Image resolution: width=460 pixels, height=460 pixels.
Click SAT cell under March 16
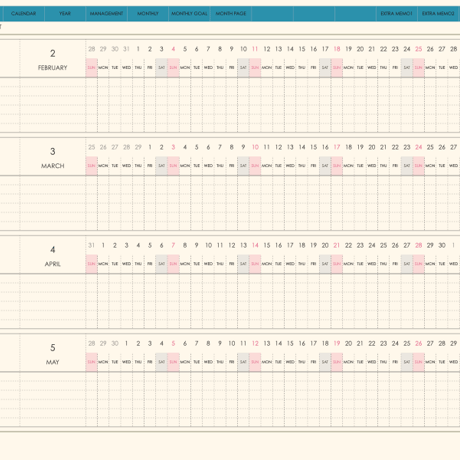pos(325,166)
